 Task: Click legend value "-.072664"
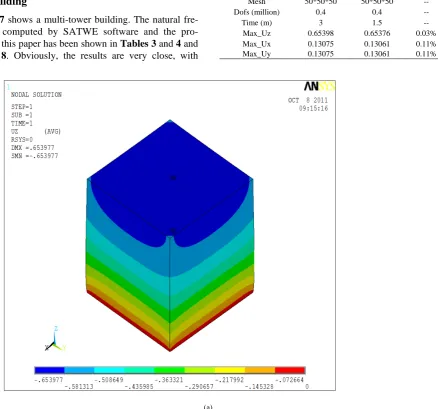coord(289,380)
